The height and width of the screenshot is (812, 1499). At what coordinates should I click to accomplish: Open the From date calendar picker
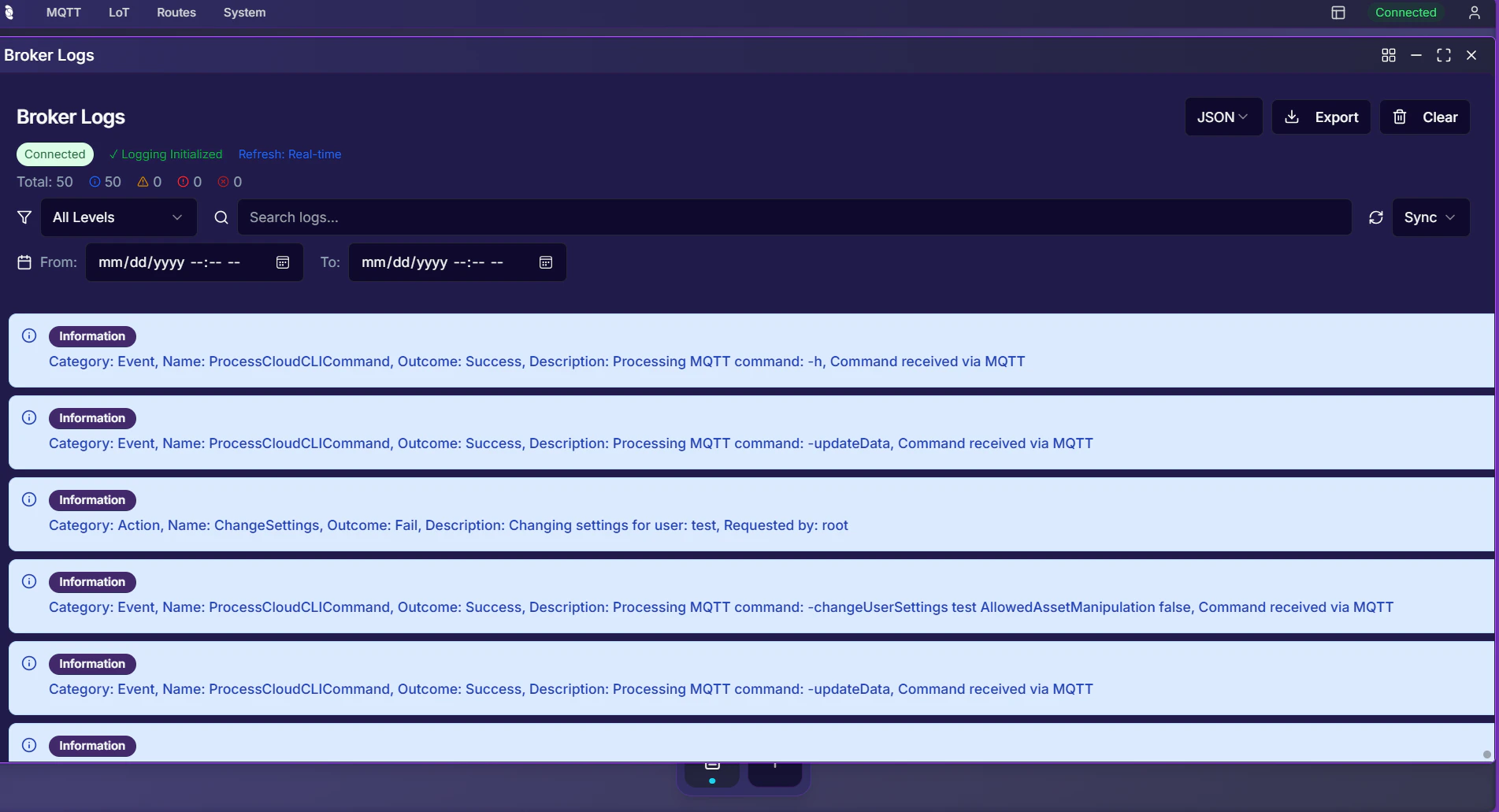pos(282,262)
